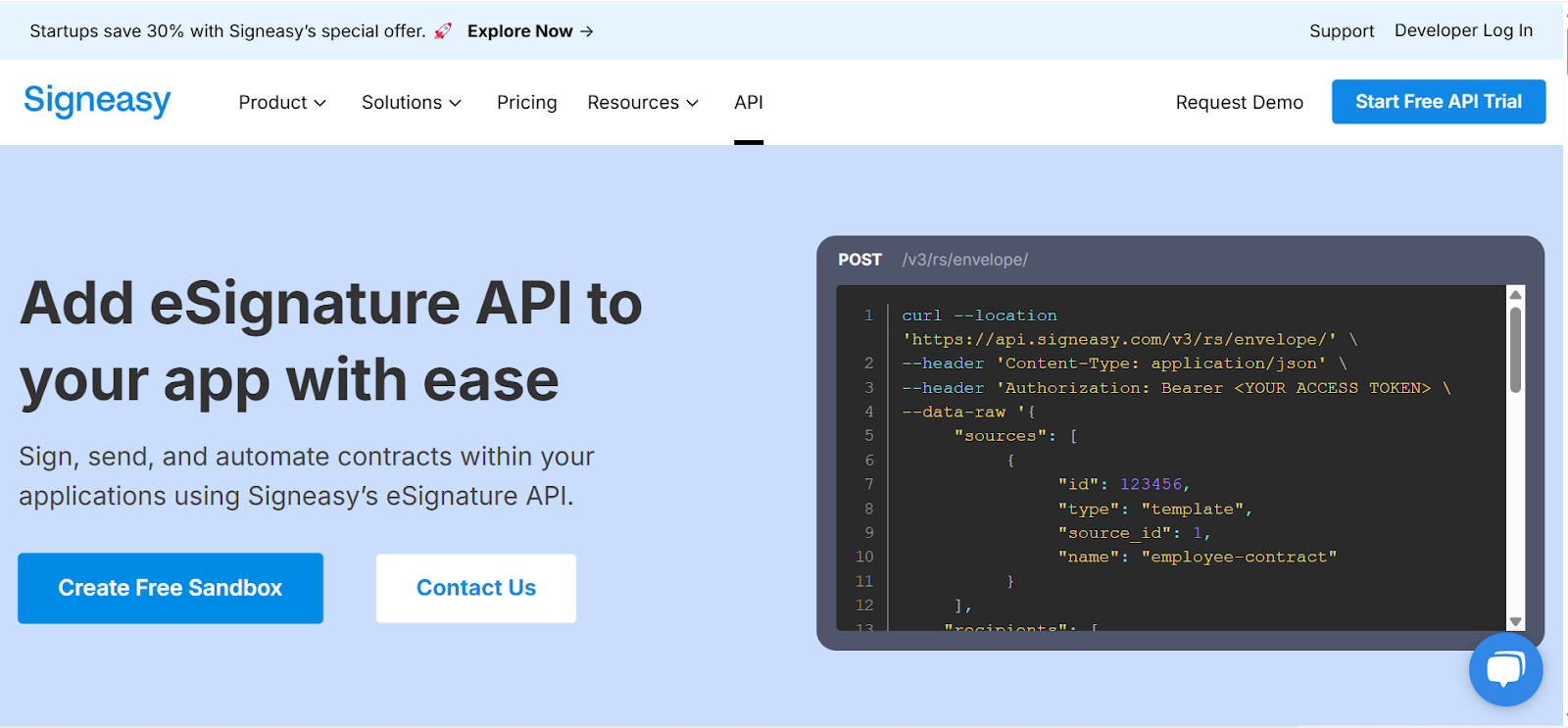
Task: Expand the Product dropdown chevron
Action: [319, 103]
